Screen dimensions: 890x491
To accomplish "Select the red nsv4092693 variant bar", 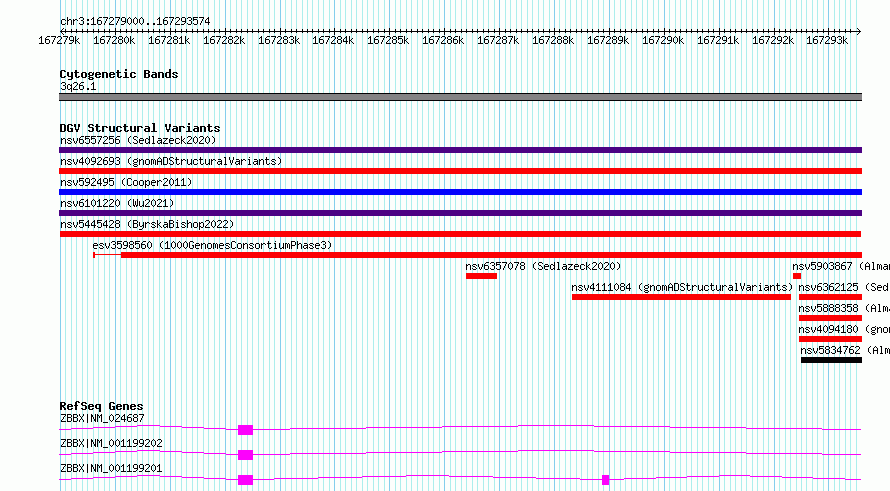I will pos(460,171).
